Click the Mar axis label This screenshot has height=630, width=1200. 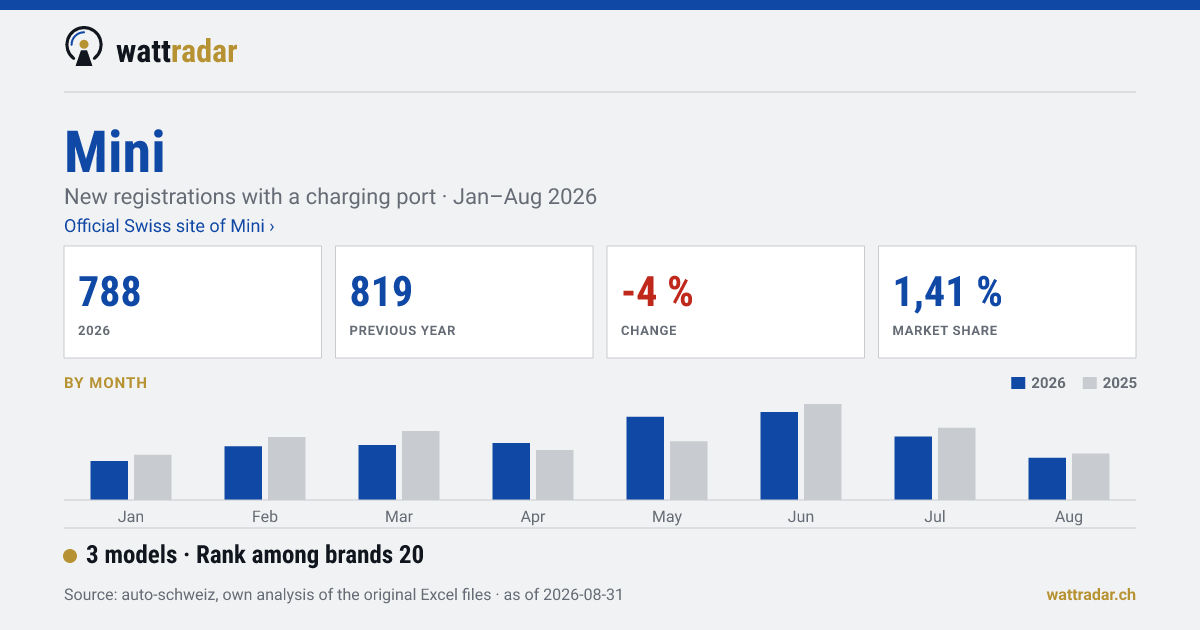[399, 517]
